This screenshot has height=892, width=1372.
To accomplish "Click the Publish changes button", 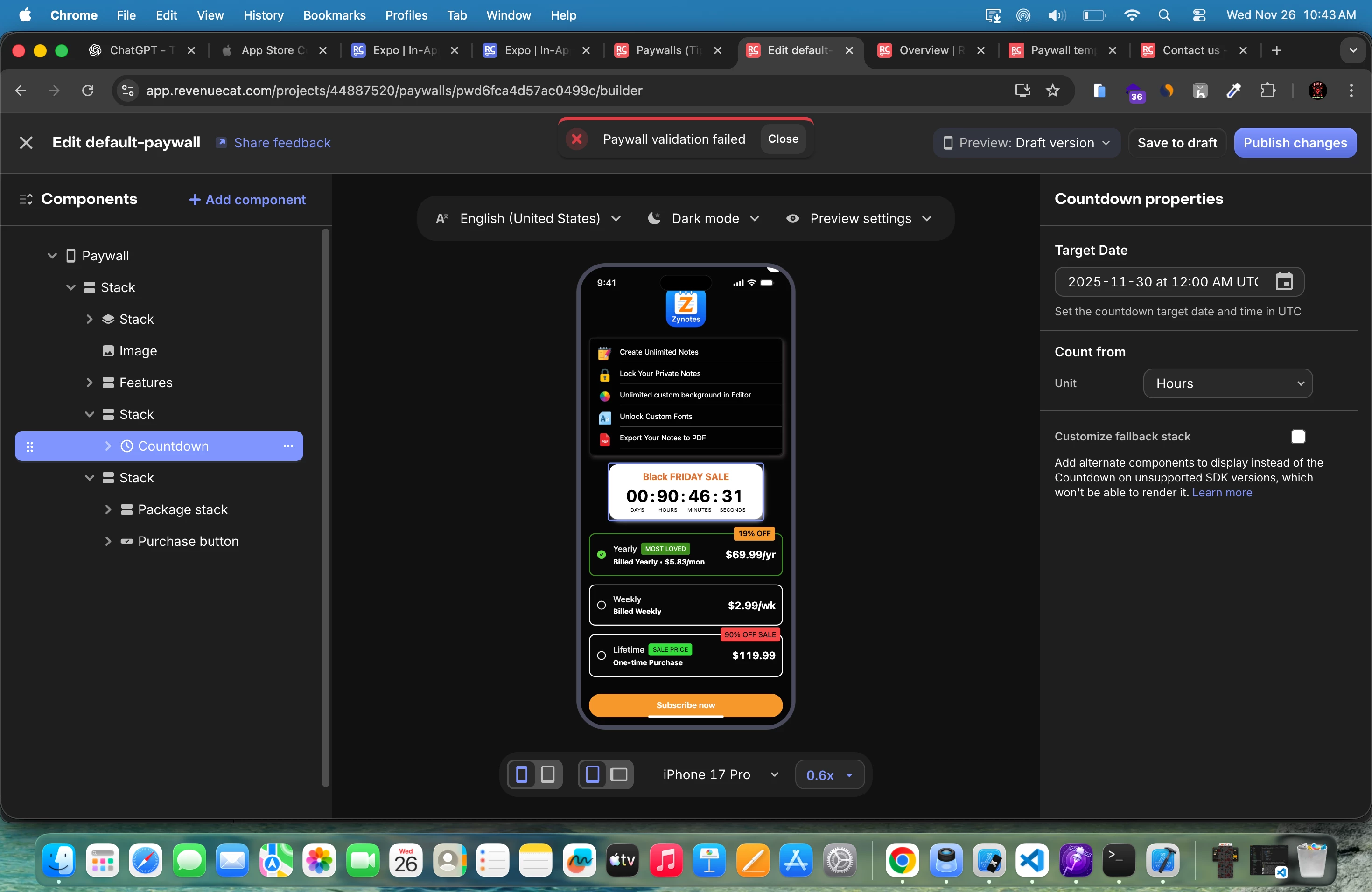I will 1295,142.
